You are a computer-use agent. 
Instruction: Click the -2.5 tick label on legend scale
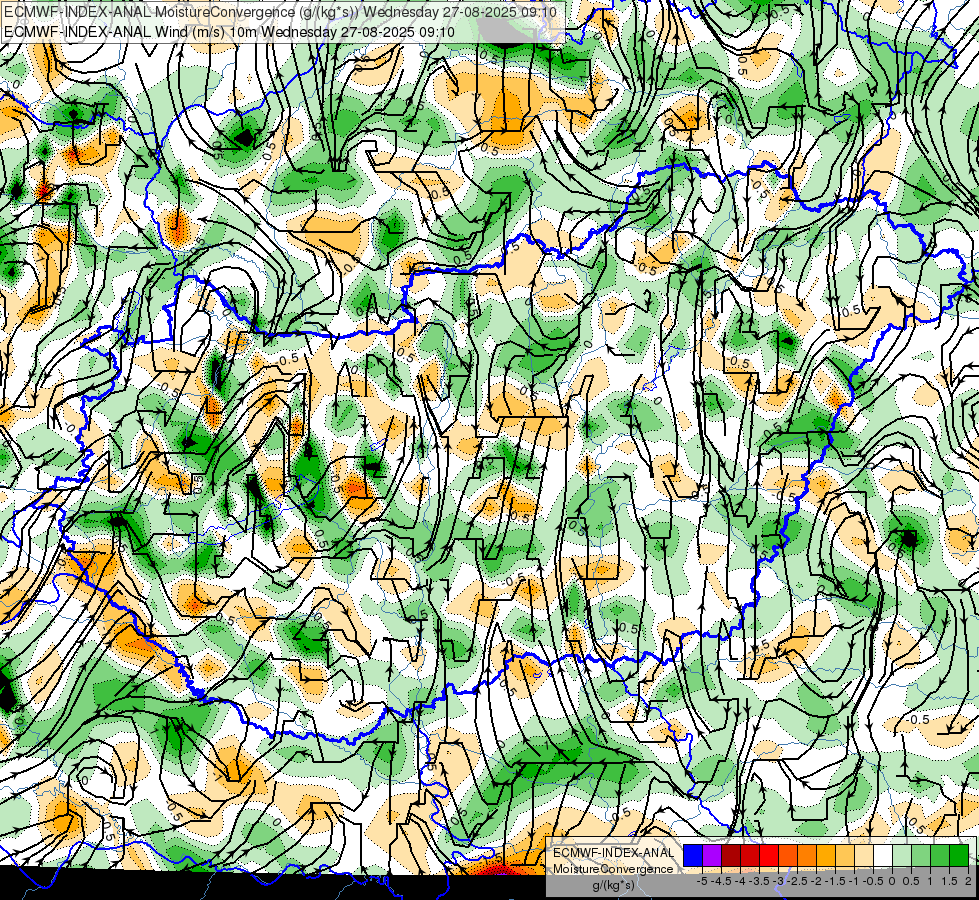(798, 881)
